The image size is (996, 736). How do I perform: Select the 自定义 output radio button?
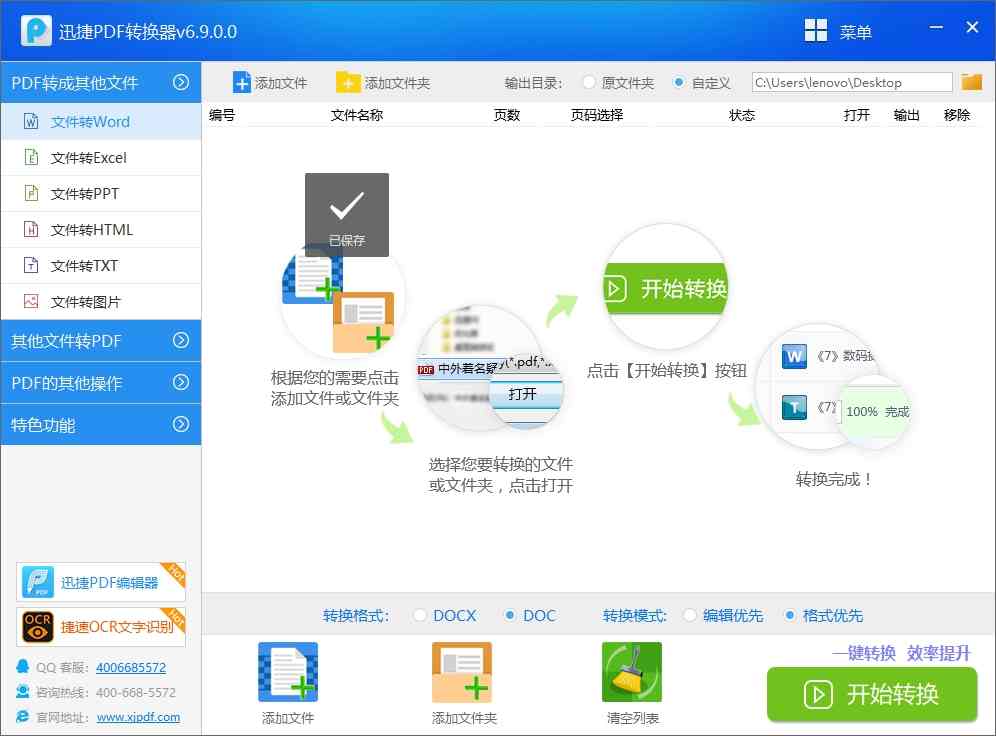(x=679, y=82)
